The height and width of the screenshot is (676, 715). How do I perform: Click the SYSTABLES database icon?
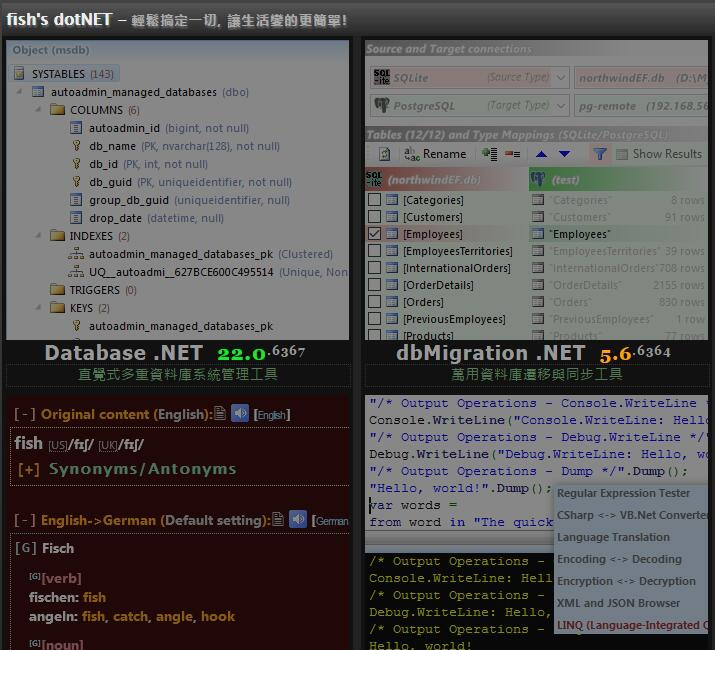[19, 73]
